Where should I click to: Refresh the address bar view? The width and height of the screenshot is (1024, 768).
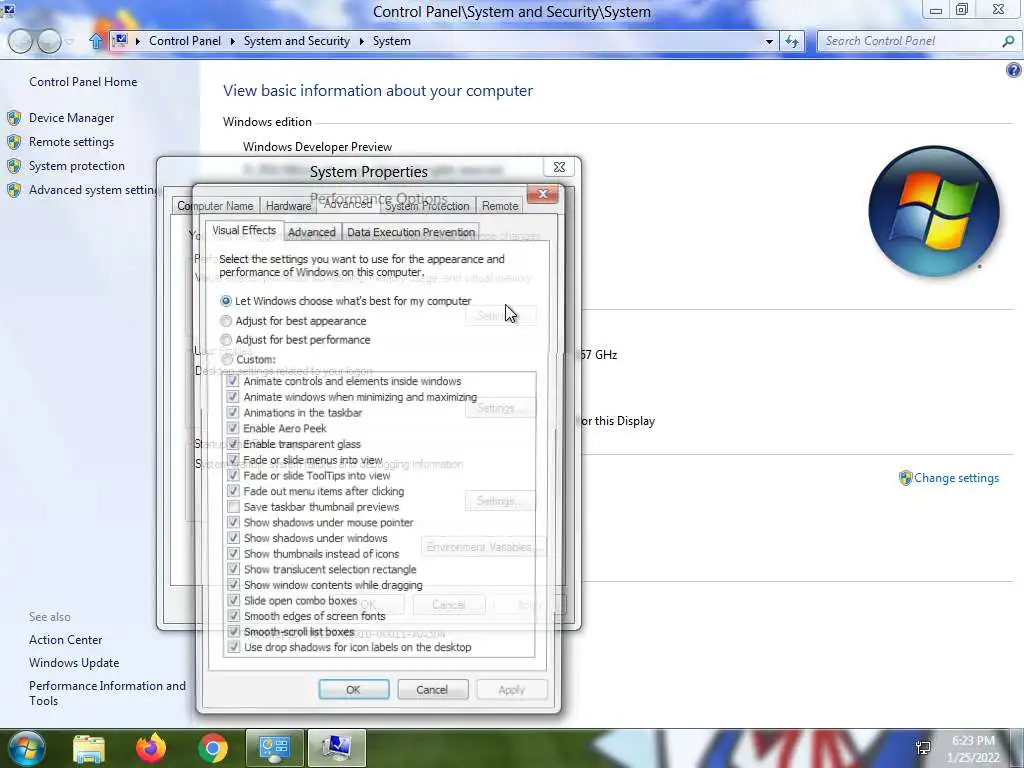tap(792, 41)
